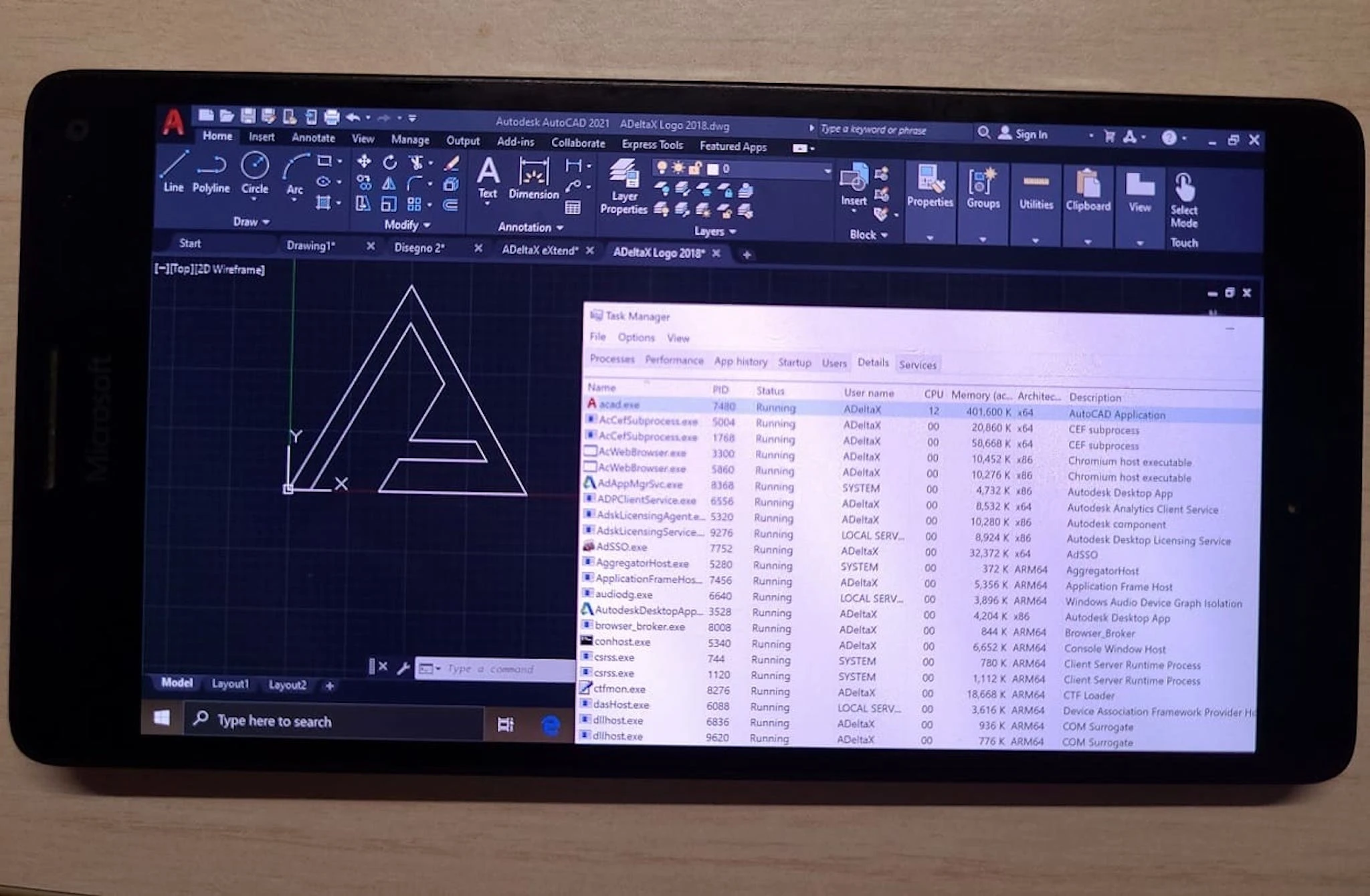Expand the Draw panel dropdown
This screenshot has width=1370, height=896.
pos(251,221)
